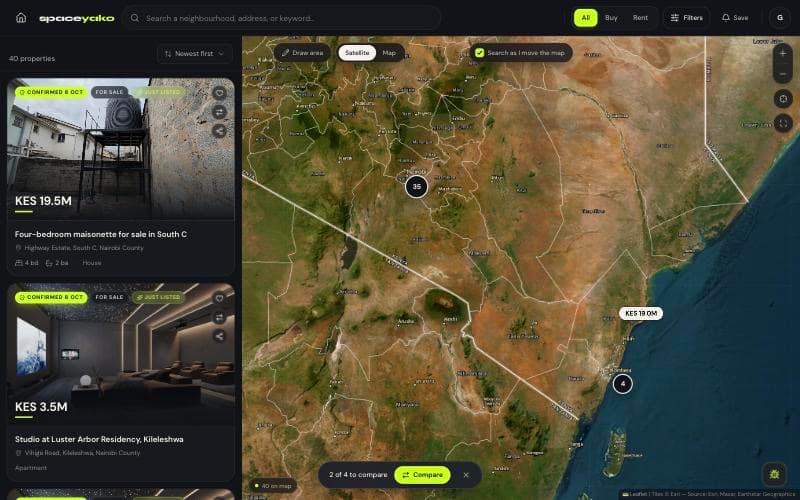800x500 pixels.
Task: Zoom out on the map
Action: [783, 74]
